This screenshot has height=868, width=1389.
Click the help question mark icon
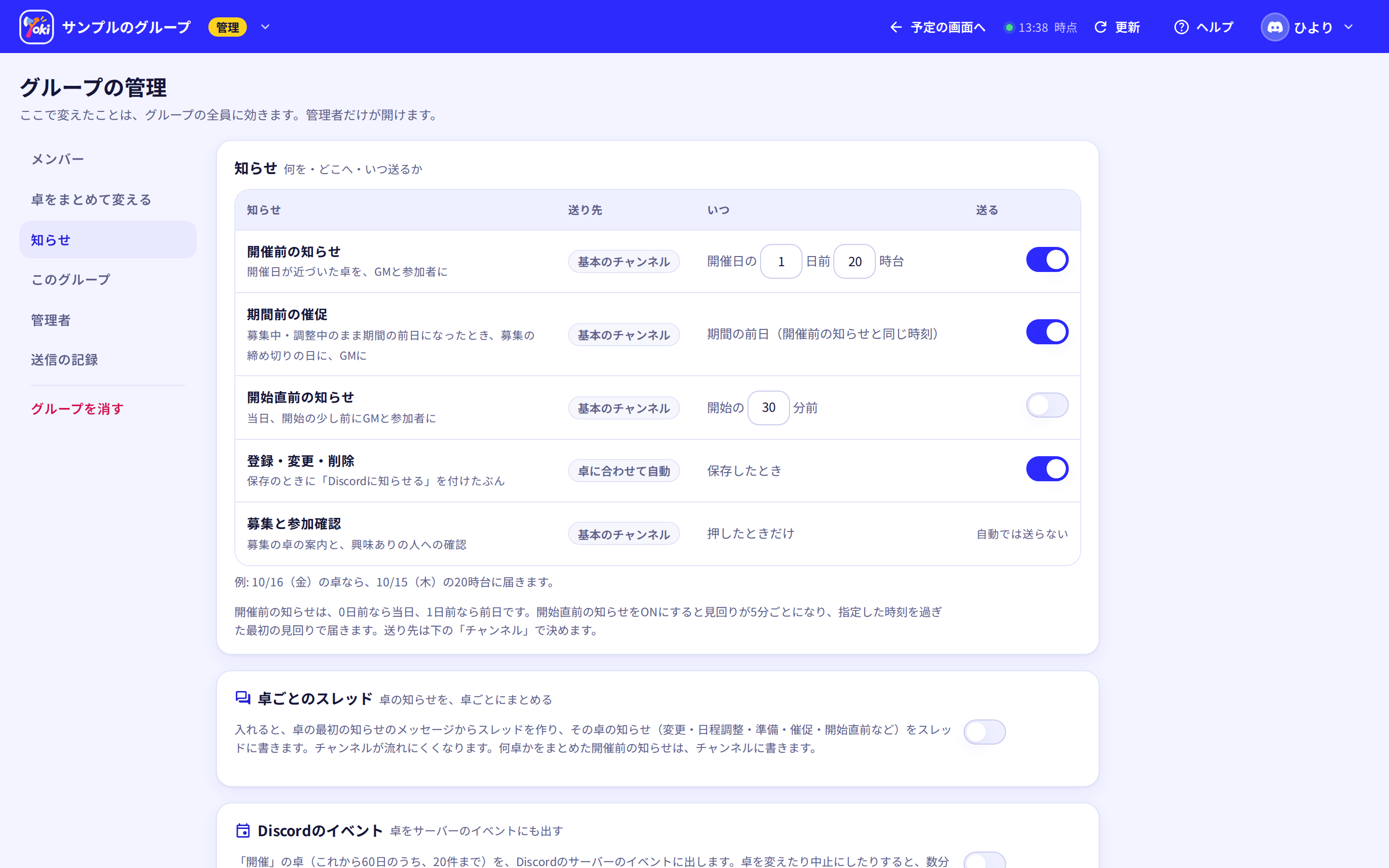pyautogui.click(x=1181, y=27)
